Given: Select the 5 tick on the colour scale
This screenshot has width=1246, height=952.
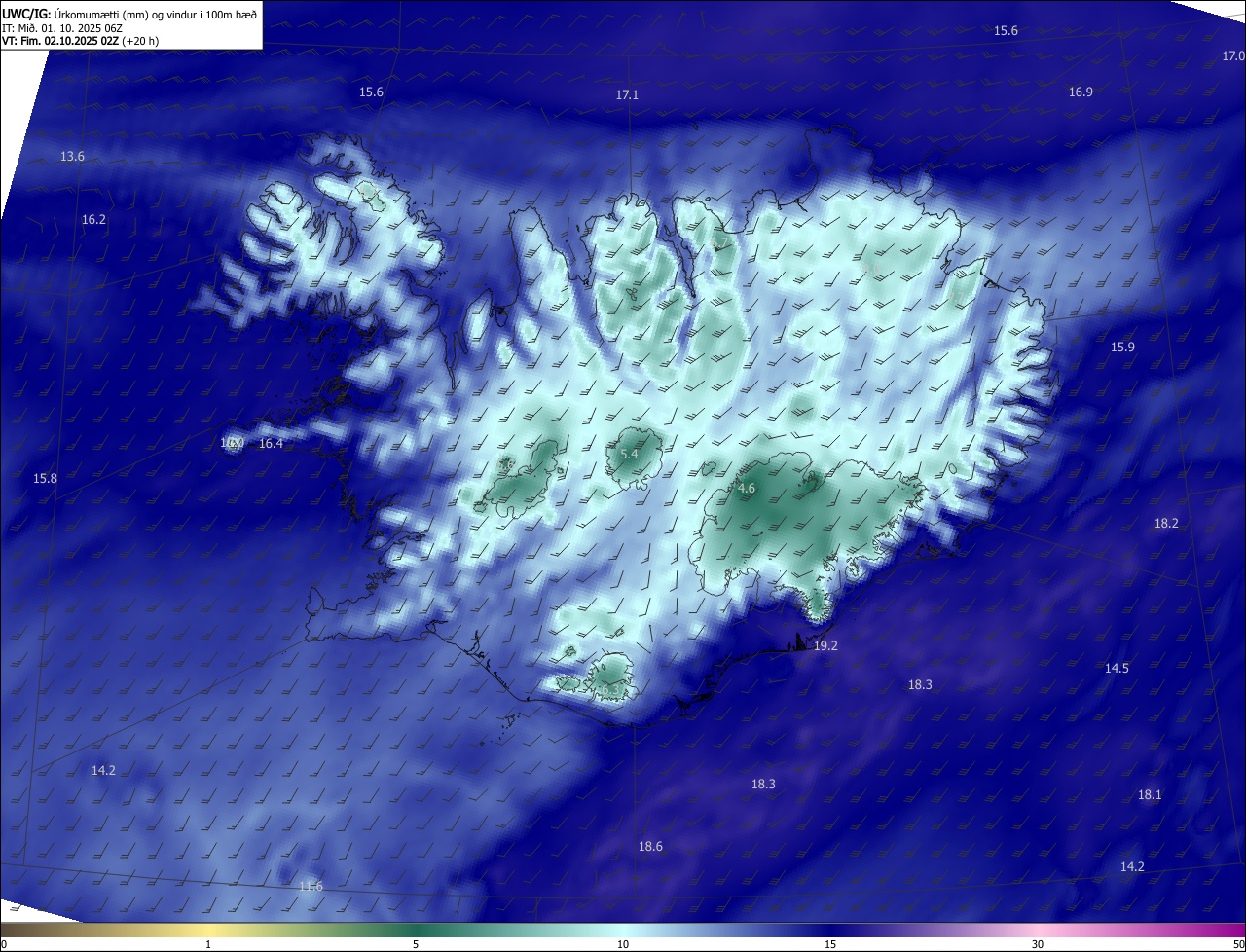Looking at the screenshot, I should 416,944.
